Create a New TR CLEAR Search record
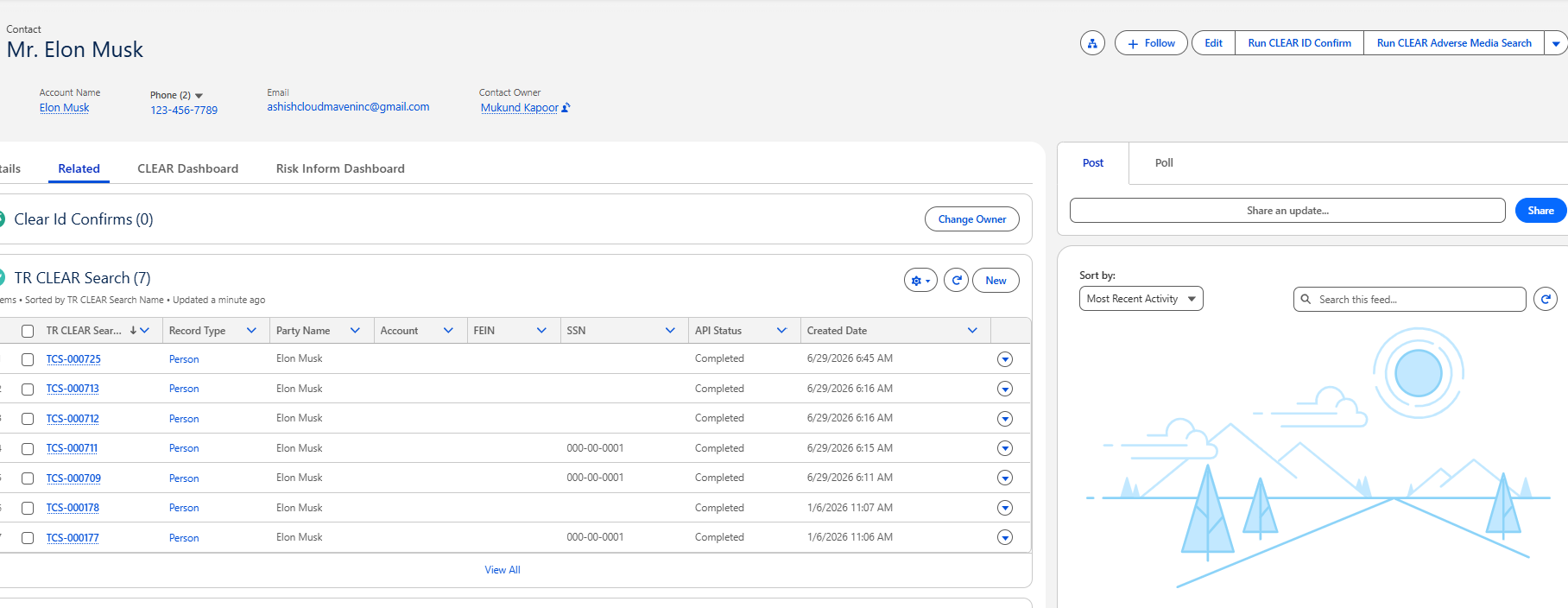Image resolution: width=1568 pixels, height=608 pixels. tap(996, 281)
